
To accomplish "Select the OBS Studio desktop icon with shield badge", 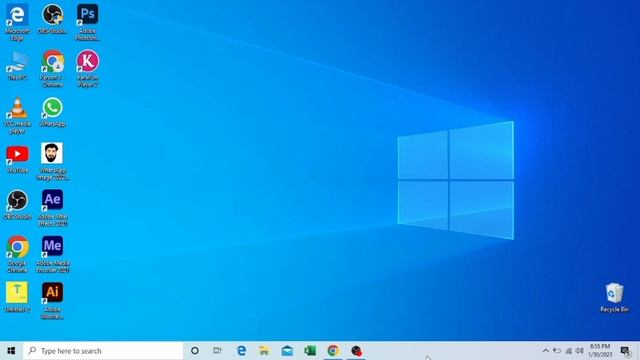I will [52, 19].
